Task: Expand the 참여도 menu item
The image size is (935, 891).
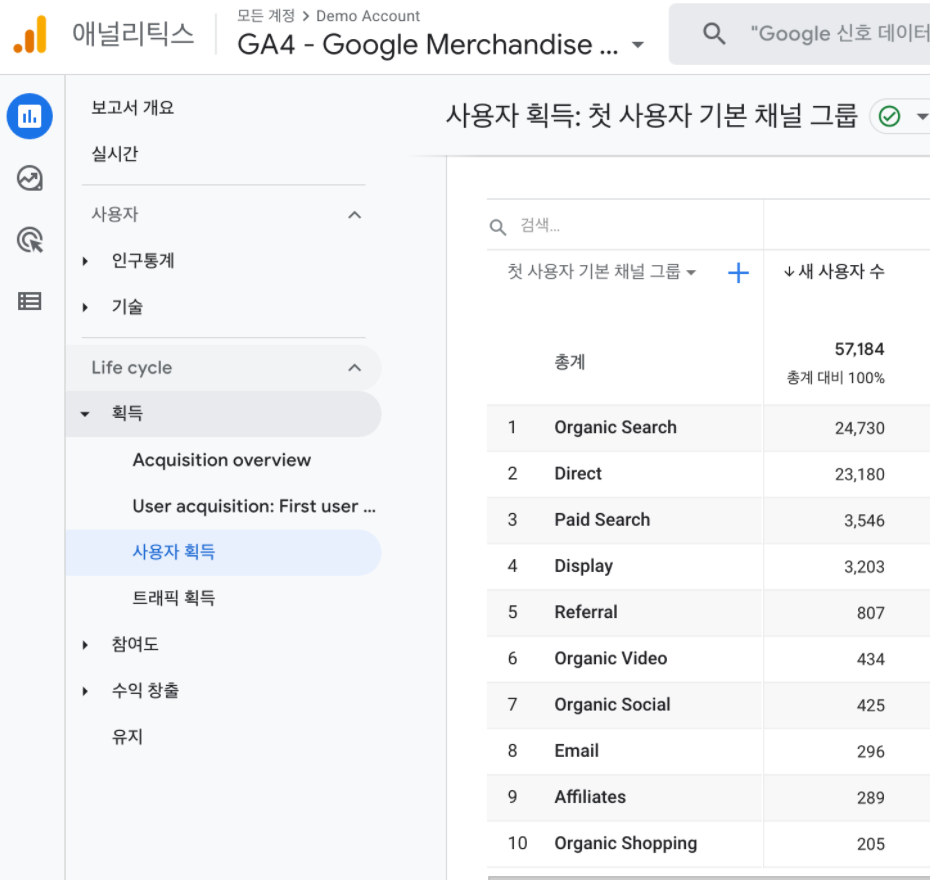Action: coord(135,644)
